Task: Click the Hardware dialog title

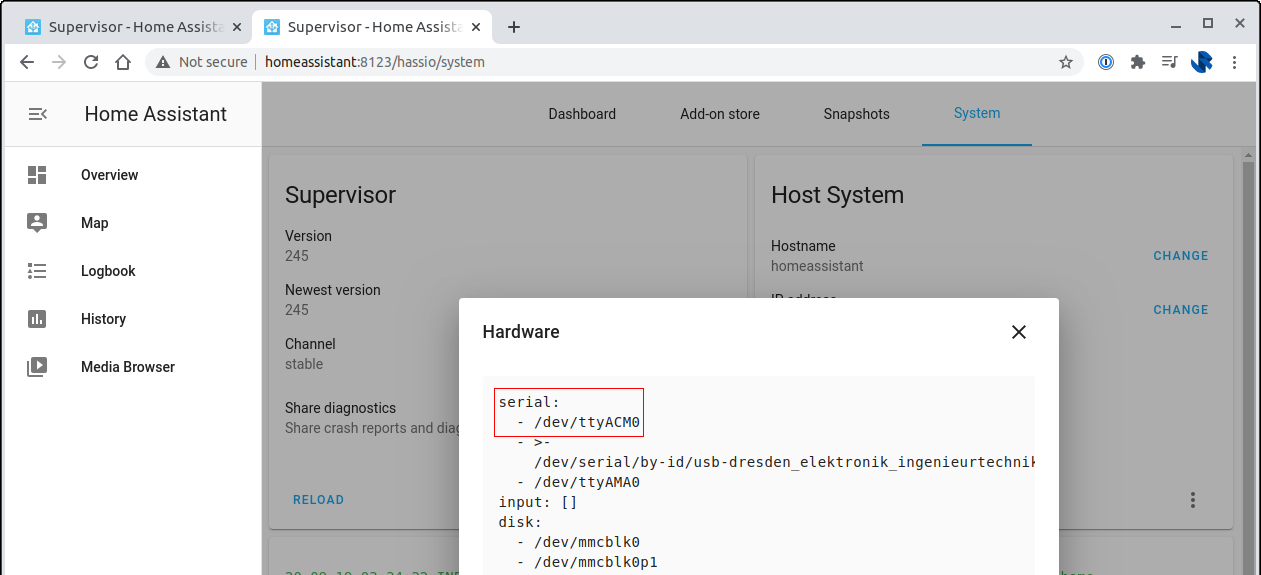Action: 521,332
